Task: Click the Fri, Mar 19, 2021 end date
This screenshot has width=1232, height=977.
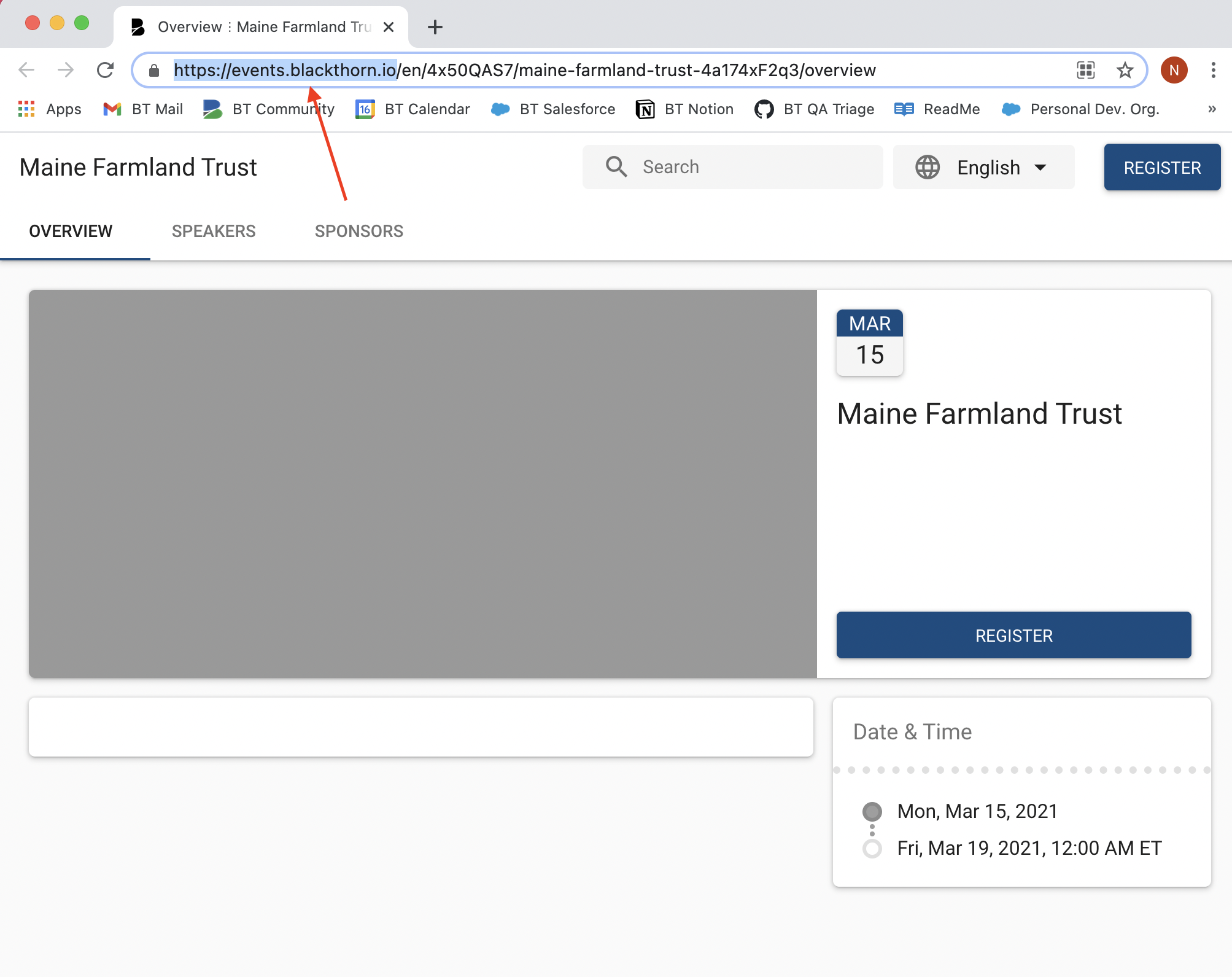Action: [1029, 848]
